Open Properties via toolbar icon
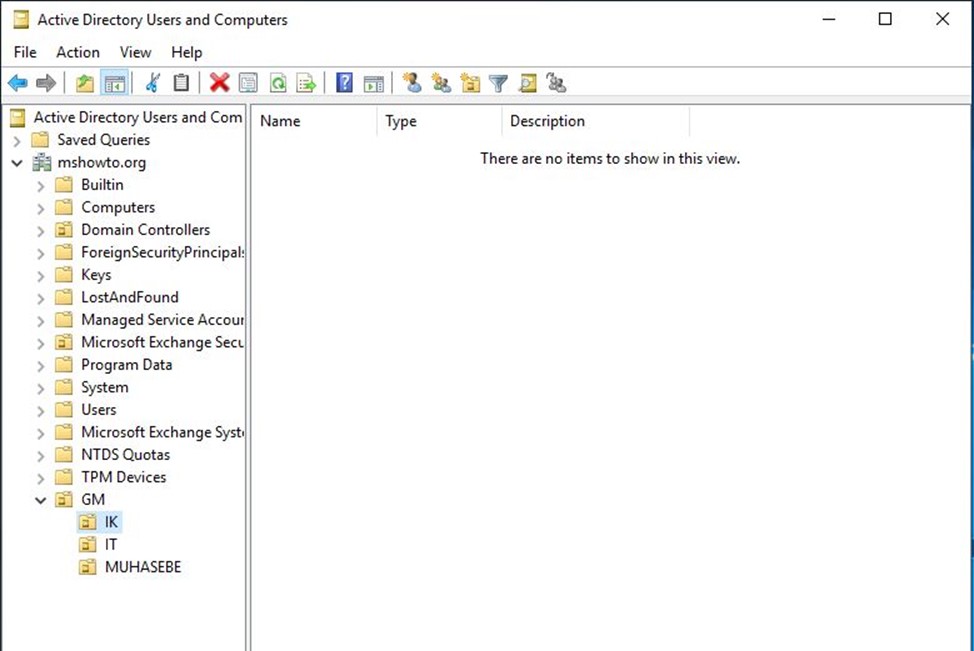Image resolution: width=974 pixels, height=651 pixels. pos(248,83)
